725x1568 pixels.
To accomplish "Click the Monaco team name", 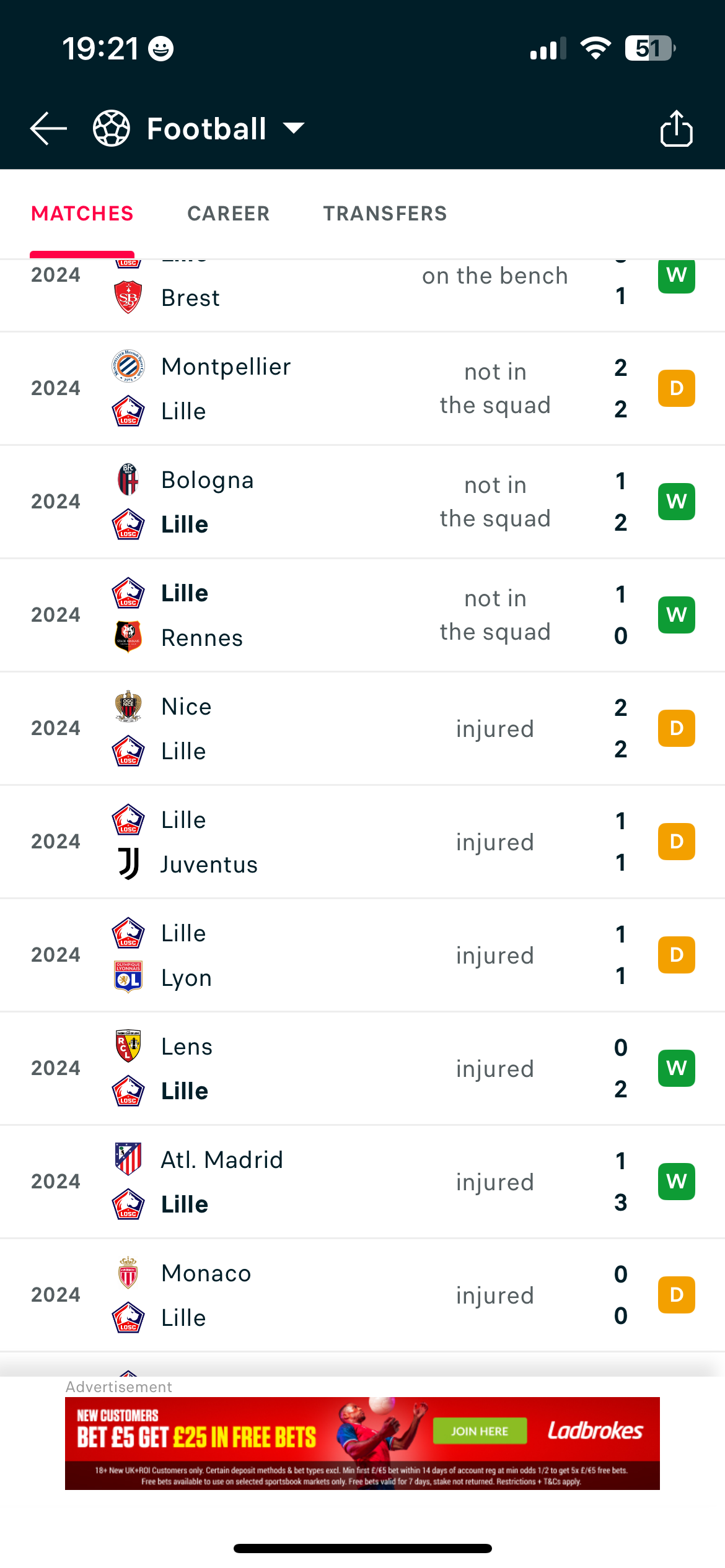I will point(206,1273).
